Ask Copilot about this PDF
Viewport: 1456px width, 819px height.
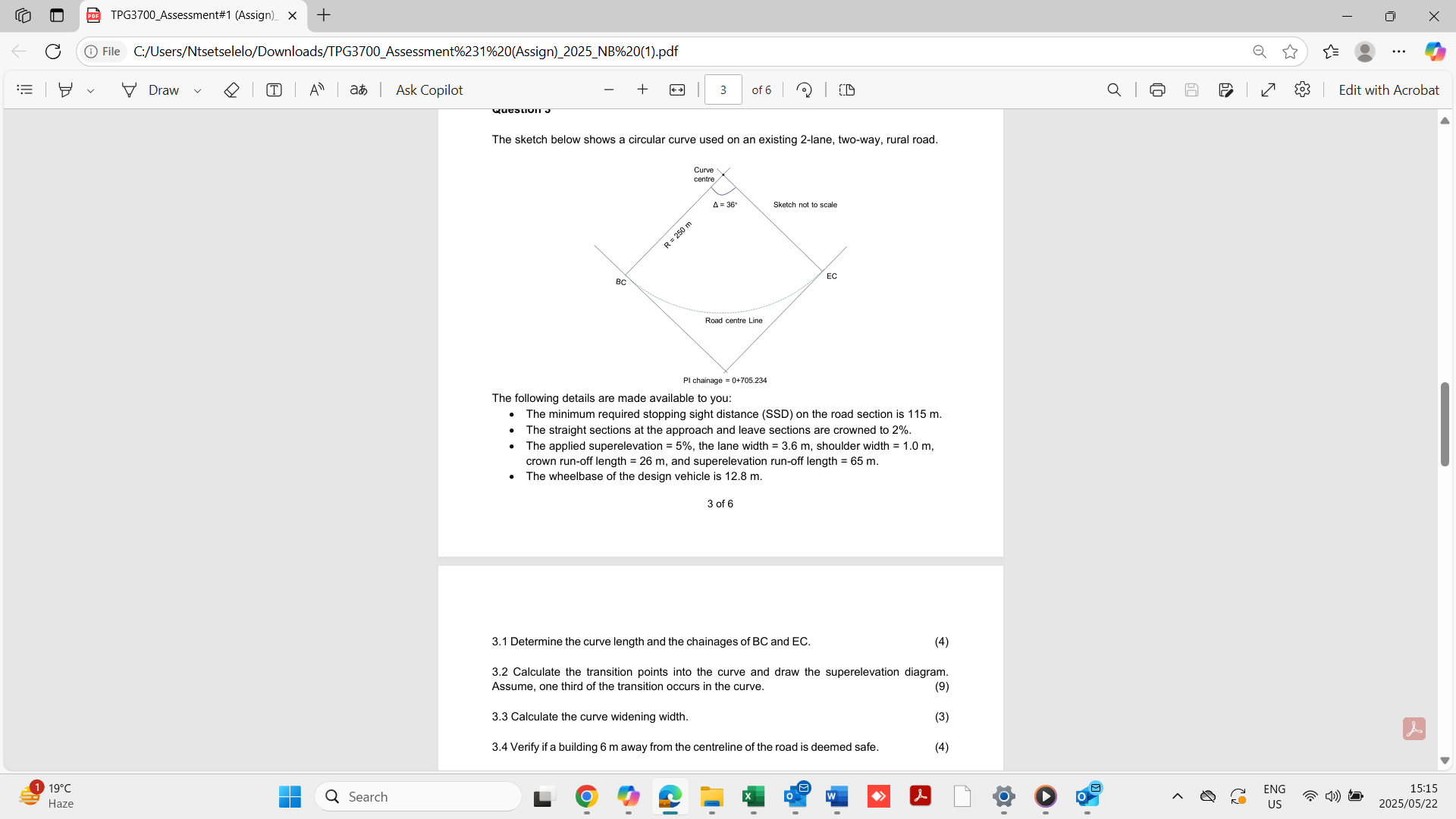429,89
